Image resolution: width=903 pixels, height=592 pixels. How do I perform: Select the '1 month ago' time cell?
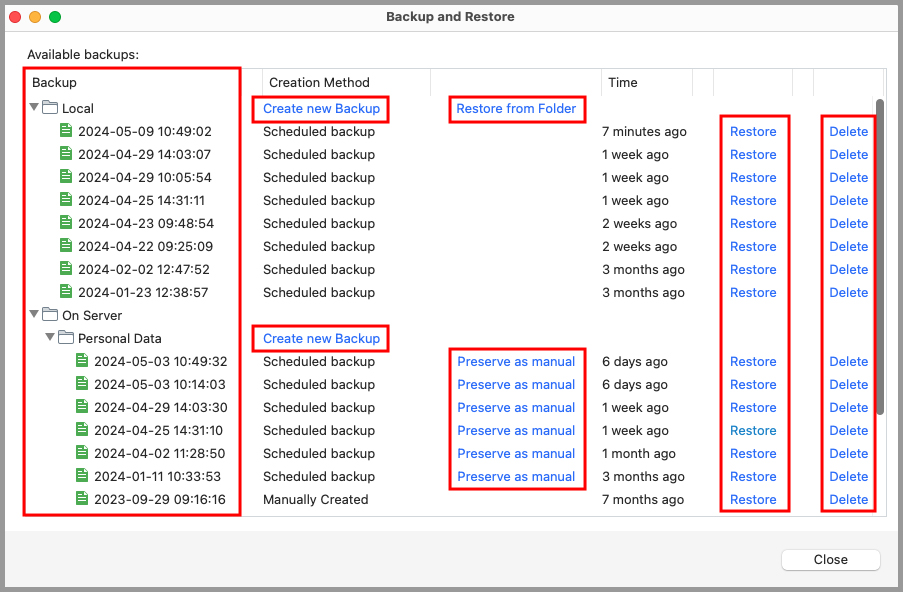(639, 454)
